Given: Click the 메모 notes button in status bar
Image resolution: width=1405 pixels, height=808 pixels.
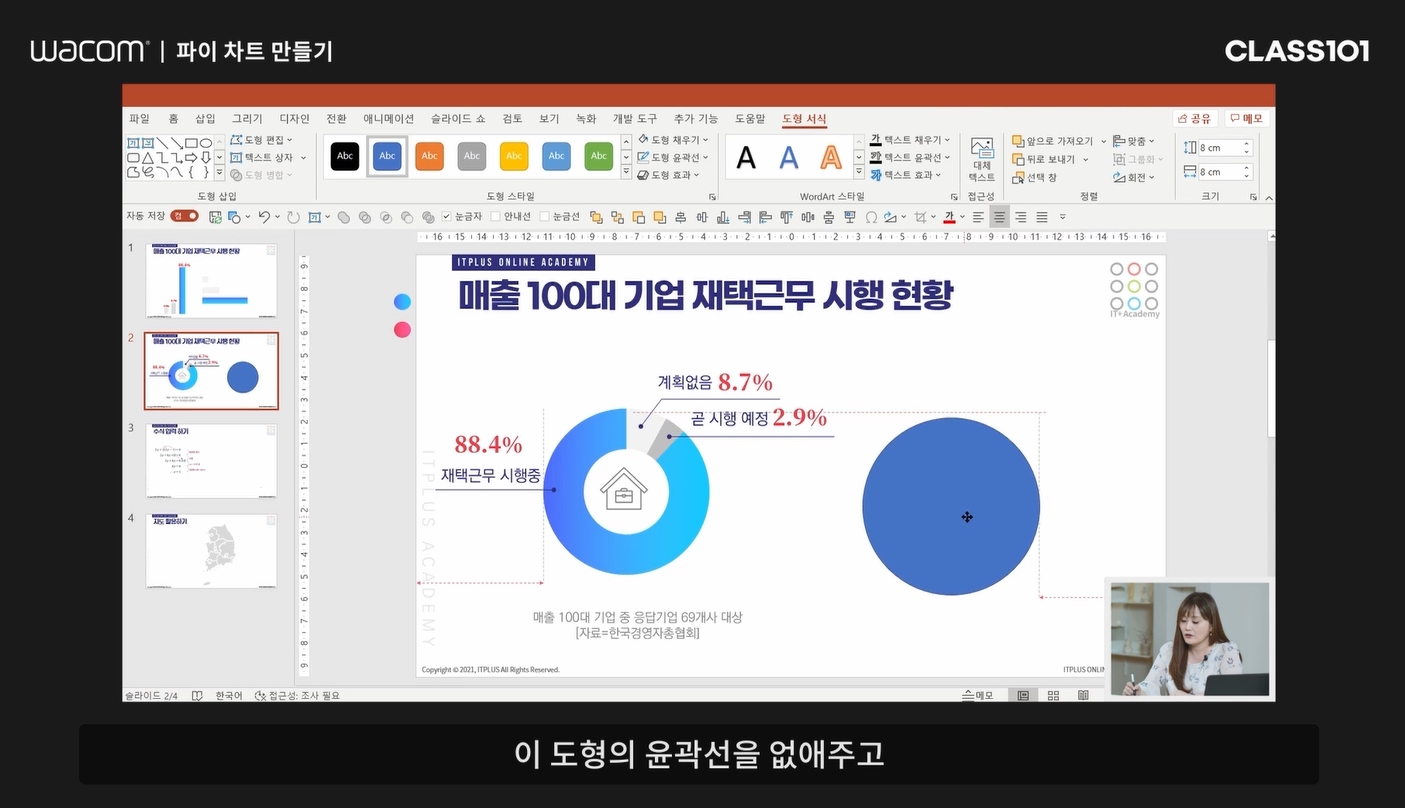Looking at the screenshot, I should 978,695.
